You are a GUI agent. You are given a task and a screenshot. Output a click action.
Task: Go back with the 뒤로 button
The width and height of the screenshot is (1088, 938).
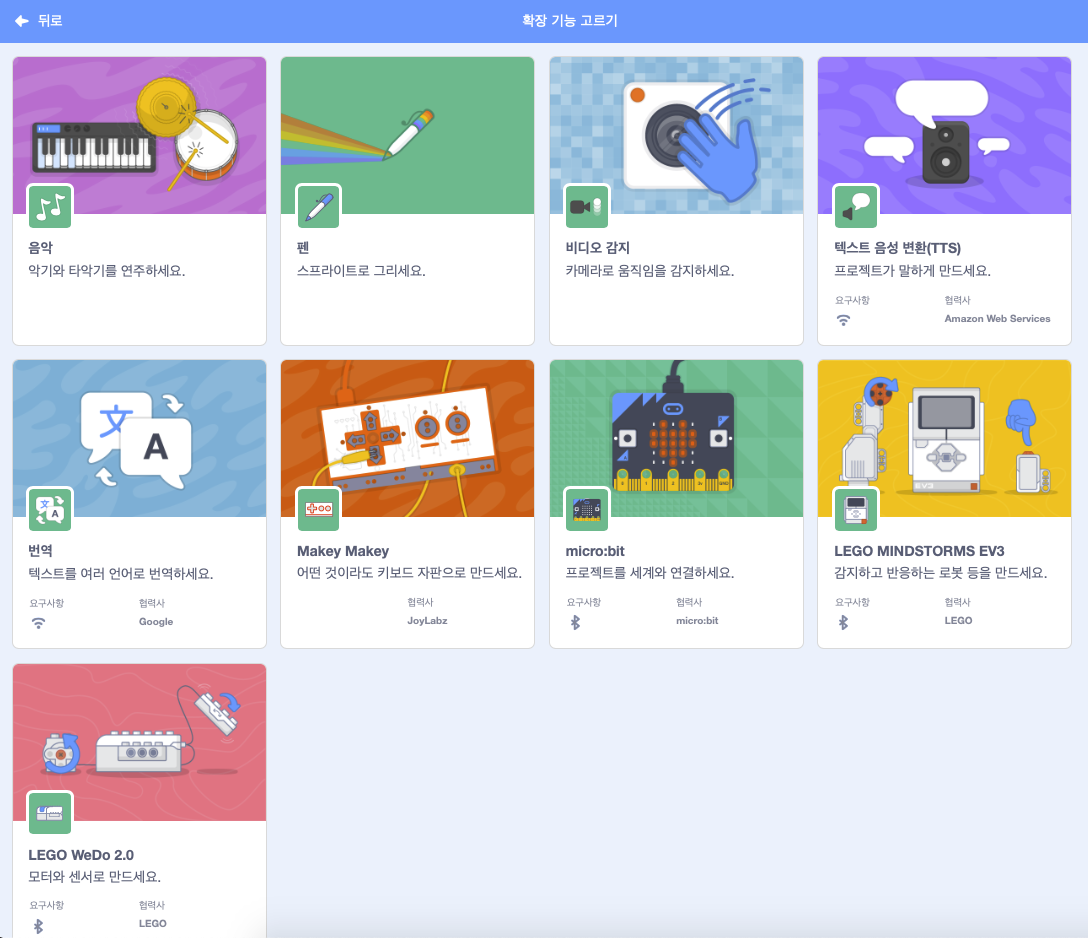coord(38,21)
